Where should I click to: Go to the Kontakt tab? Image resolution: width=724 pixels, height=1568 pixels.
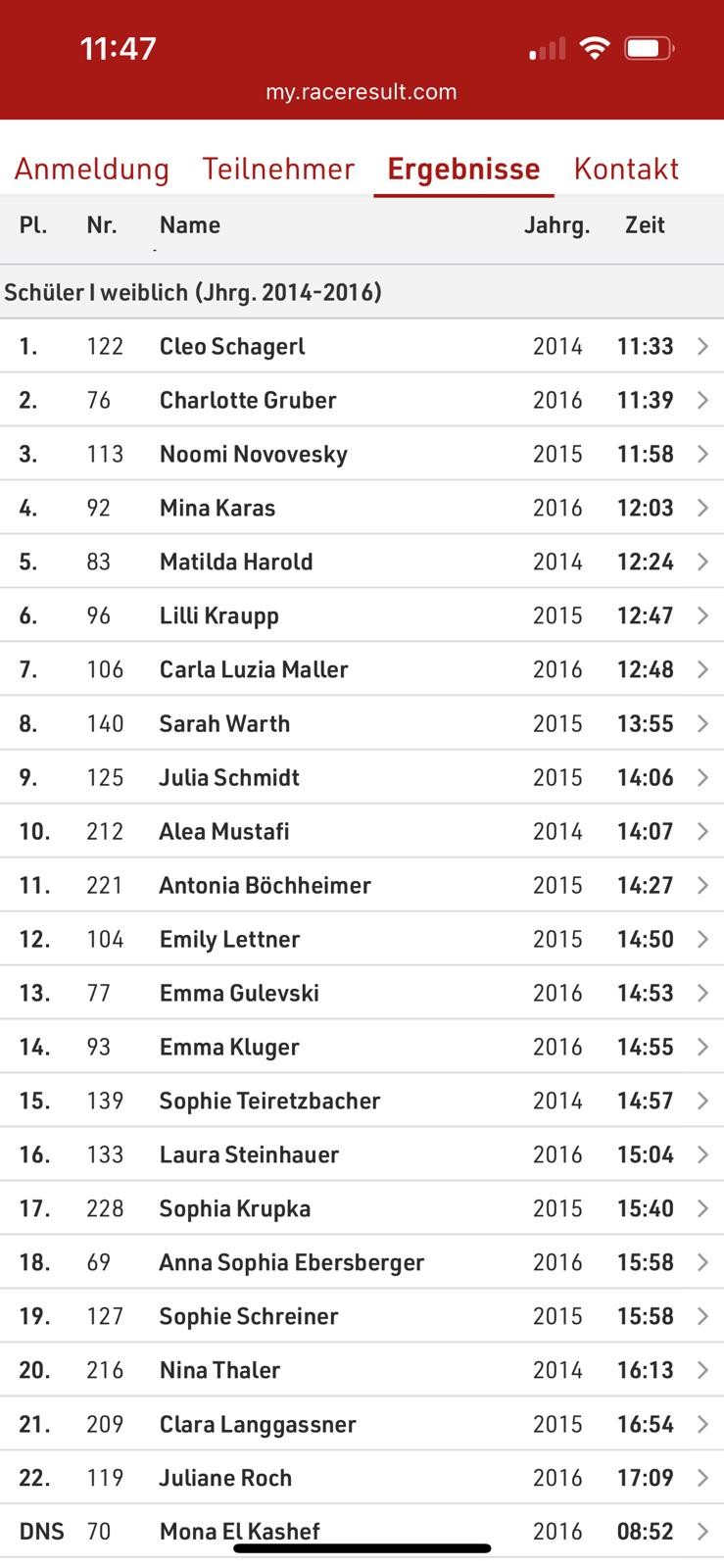[626, 169]
